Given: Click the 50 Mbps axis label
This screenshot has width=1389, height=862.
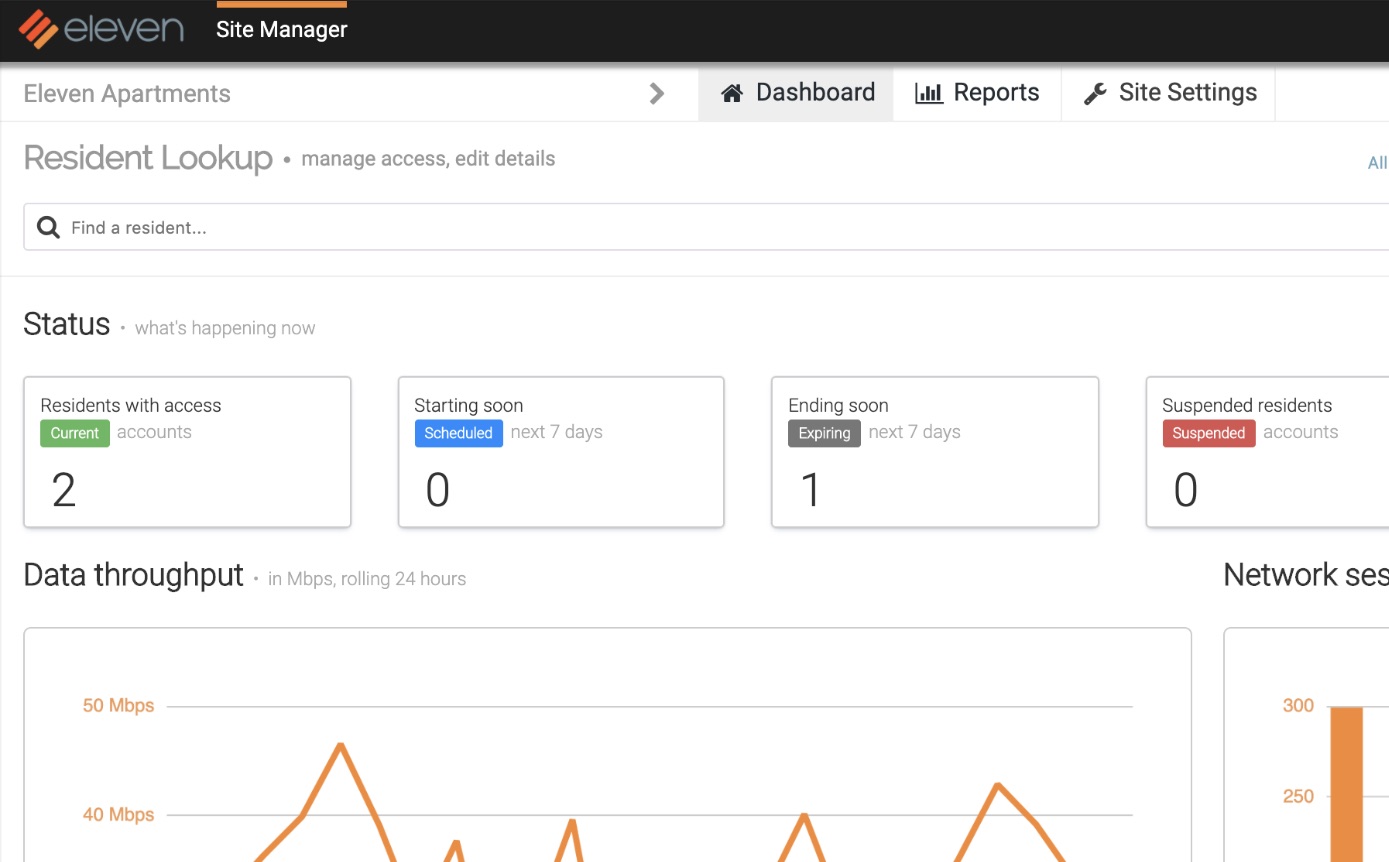Looking at the screenshot, I should (x=118, y=705).
